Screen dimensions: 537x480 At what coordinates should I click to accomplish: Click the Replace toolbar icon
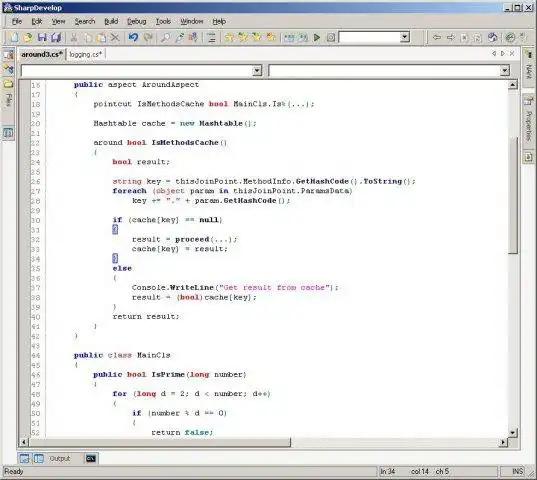pyautogui.click(x=193, y=37)
